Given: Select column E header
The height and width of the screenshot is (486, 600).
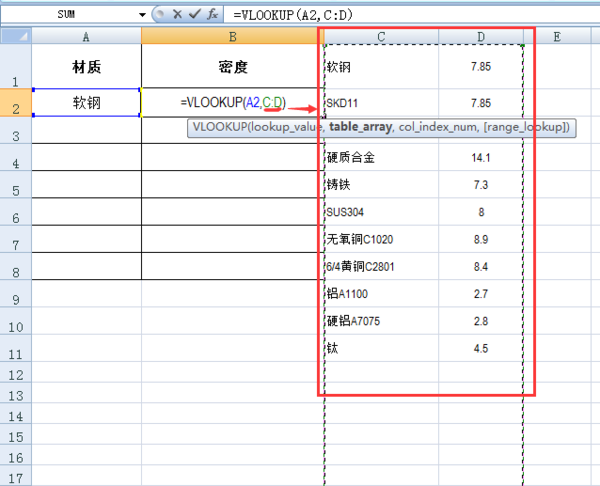Looking at the screenshot, I should [x=557, y=37].
